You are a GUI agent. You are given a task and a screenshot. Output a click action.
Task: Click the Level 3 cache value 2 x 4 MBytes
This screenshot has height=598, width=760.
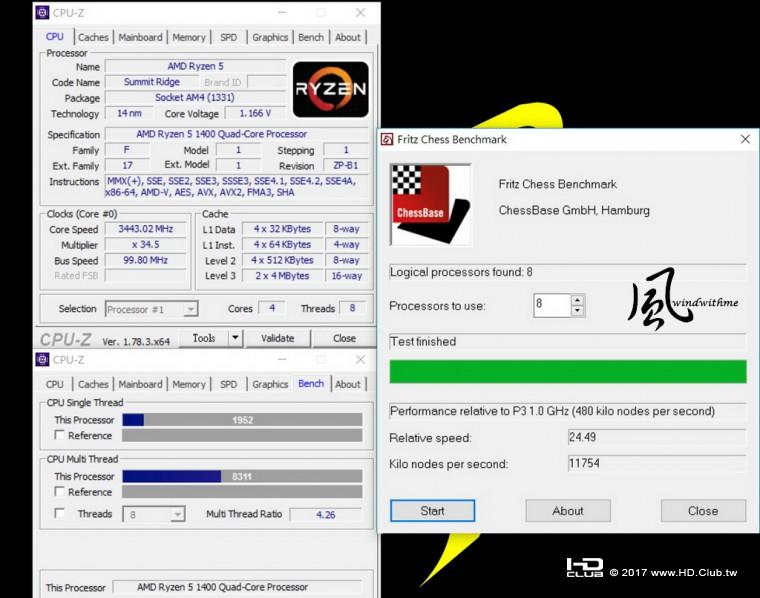click(x=283, y=275)
